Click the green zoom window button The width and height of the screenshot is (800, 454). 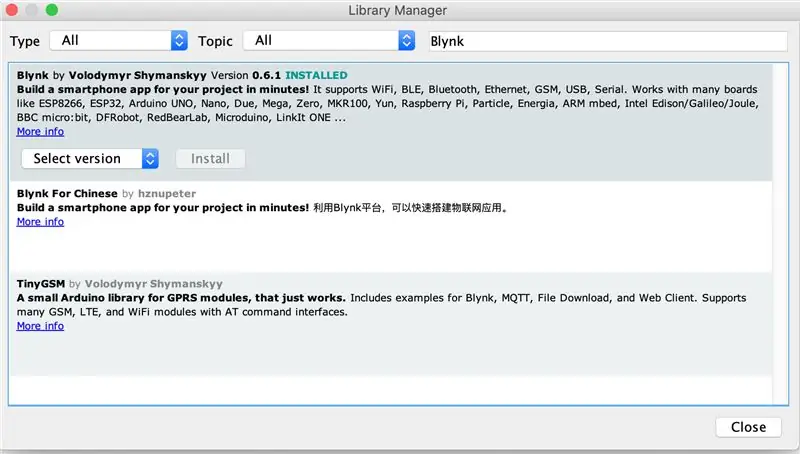click(x=52, y=10)
